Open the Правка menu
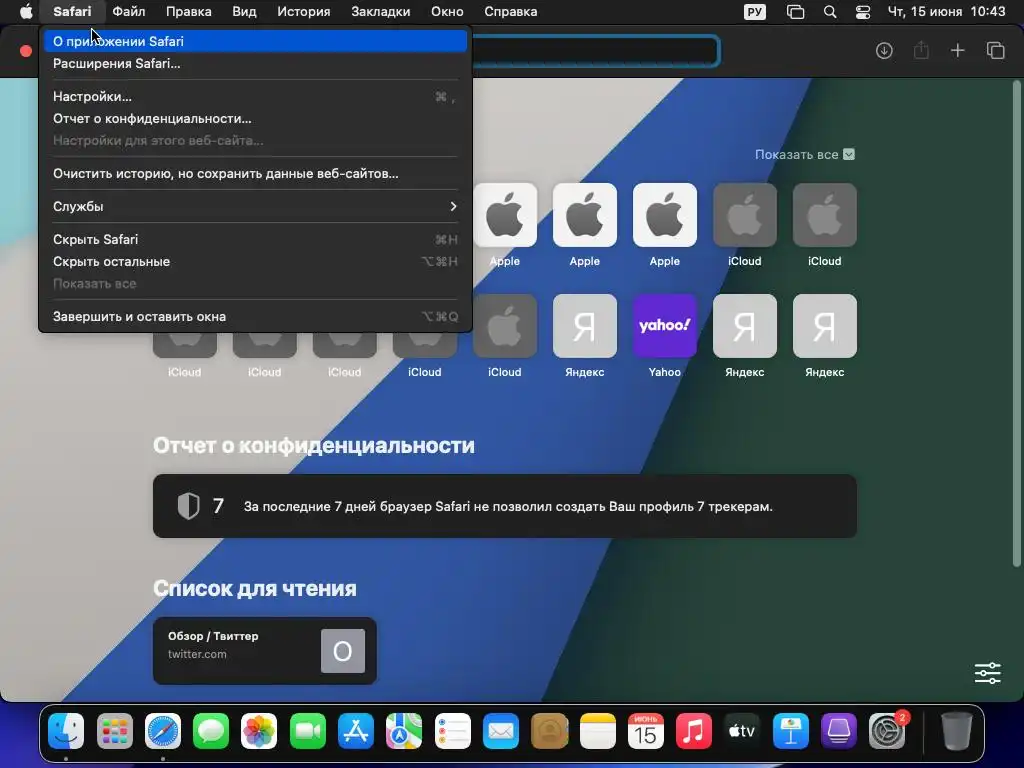The width and height of the screenshot is (1024, 768). click(x=188, y=12)
